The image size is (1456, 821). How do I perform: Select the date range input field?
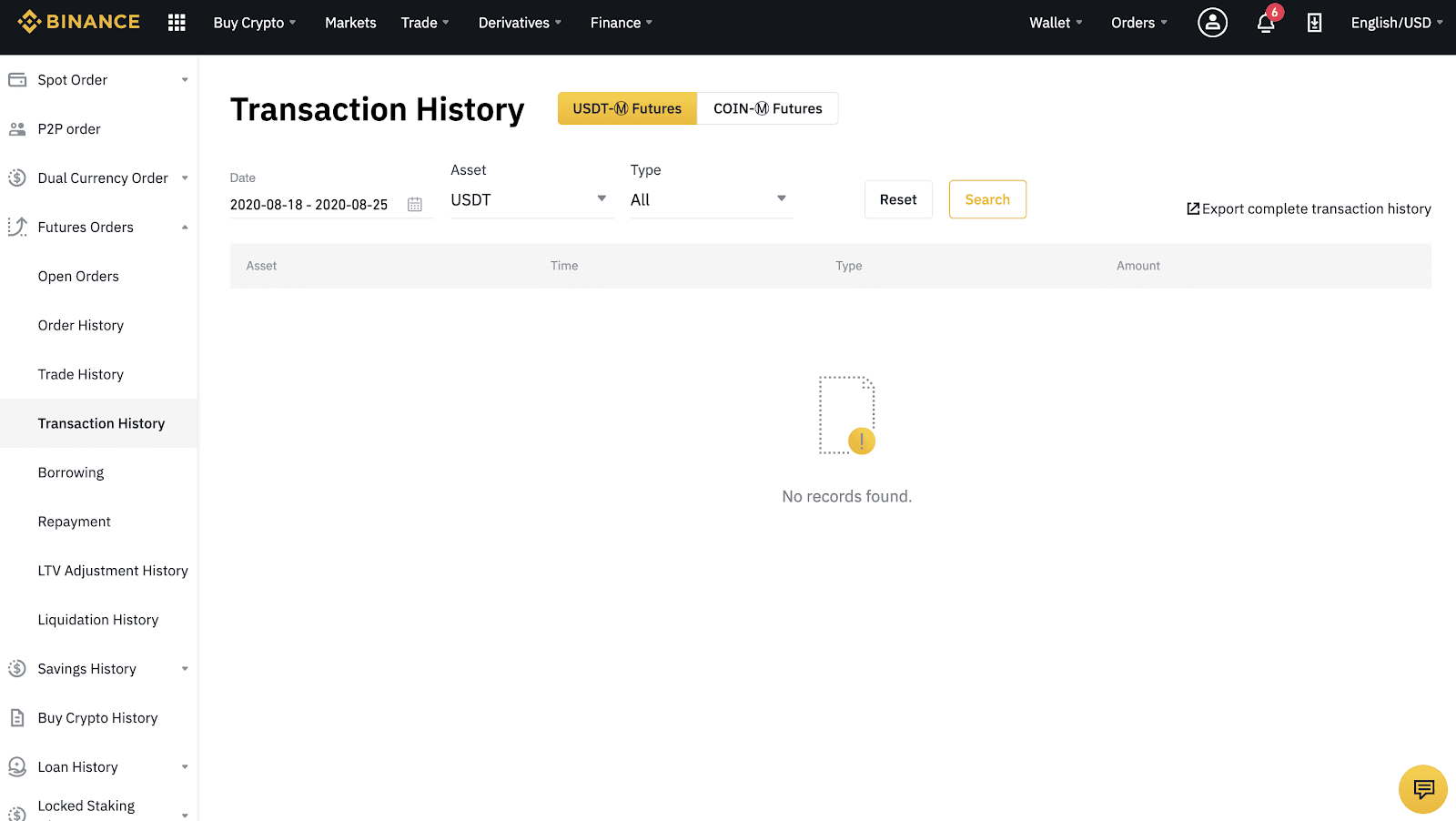331,205
